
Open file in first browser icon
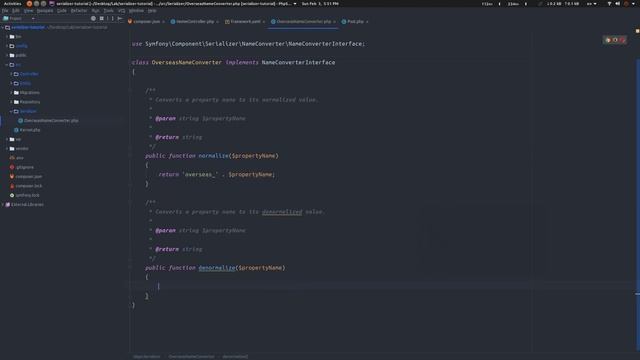(x=608, y=40)
